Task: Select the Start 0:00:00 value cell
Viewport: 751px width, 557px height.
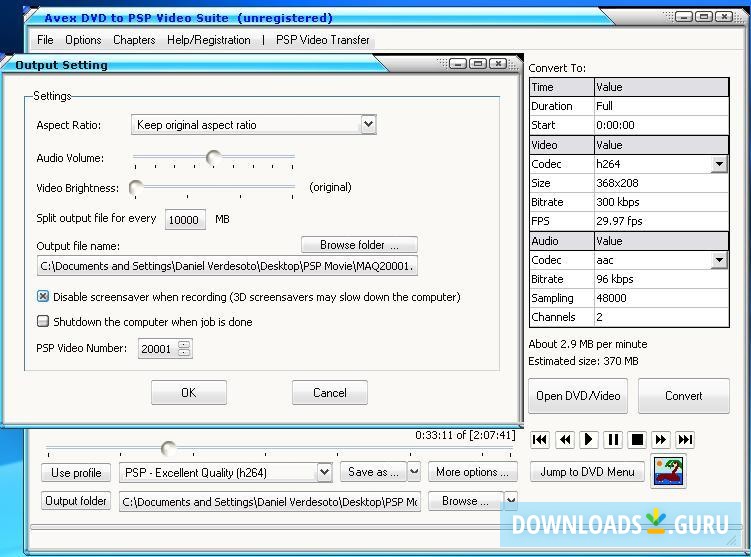Action: (x=661, y=125)
